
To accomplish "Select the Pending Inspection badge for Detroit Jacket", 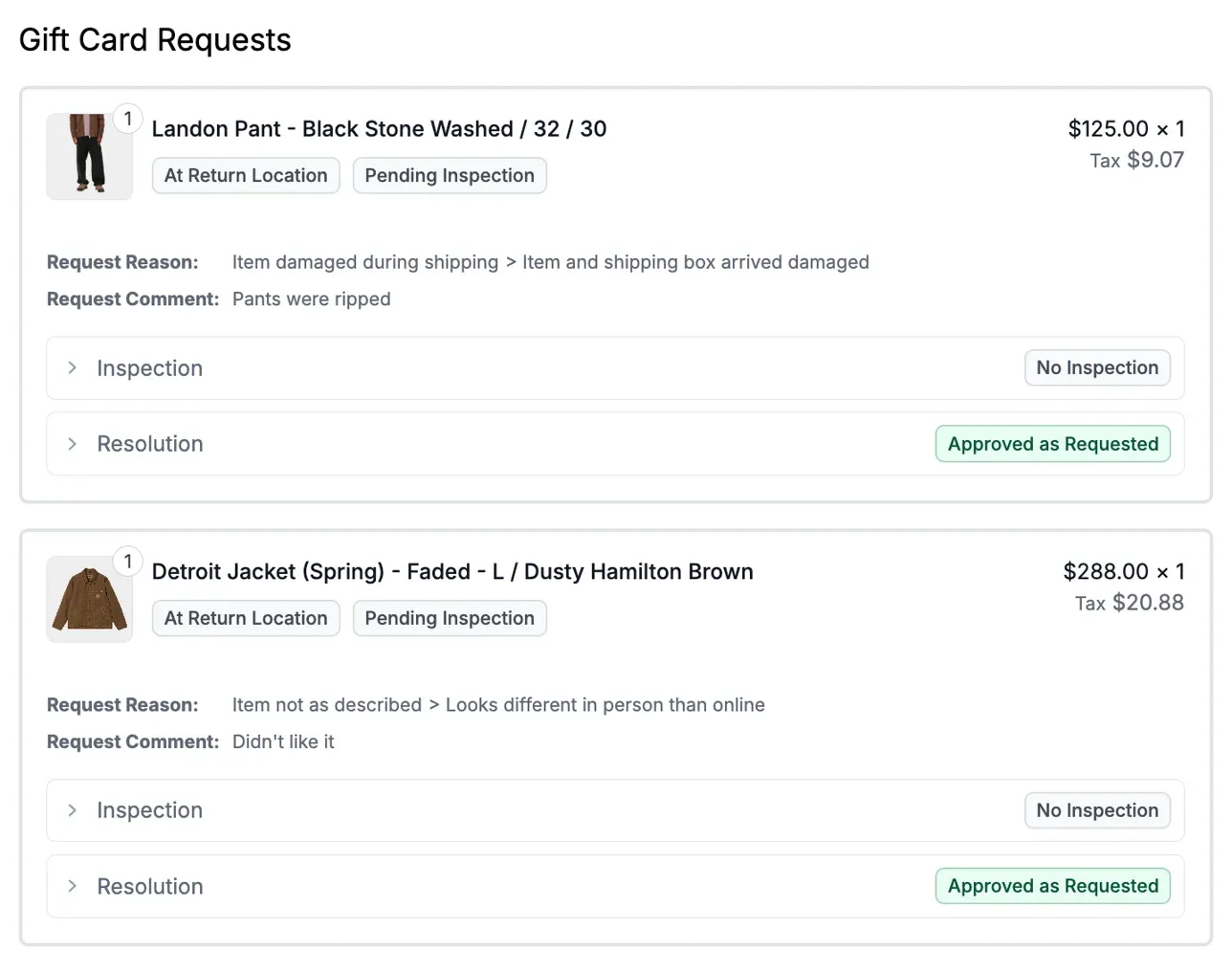I will (449, 618).
